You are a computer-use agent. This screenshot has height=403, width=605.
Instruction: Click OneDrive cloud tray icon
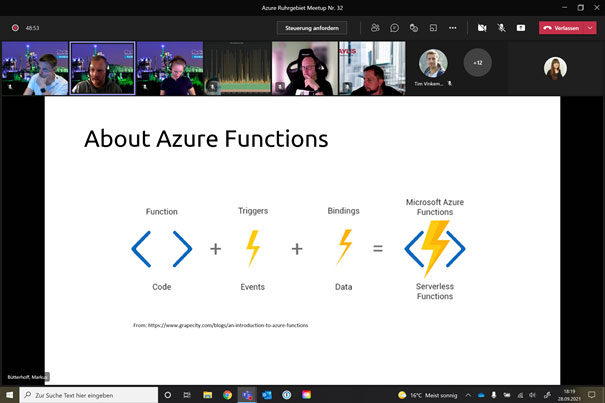[481, 395]
